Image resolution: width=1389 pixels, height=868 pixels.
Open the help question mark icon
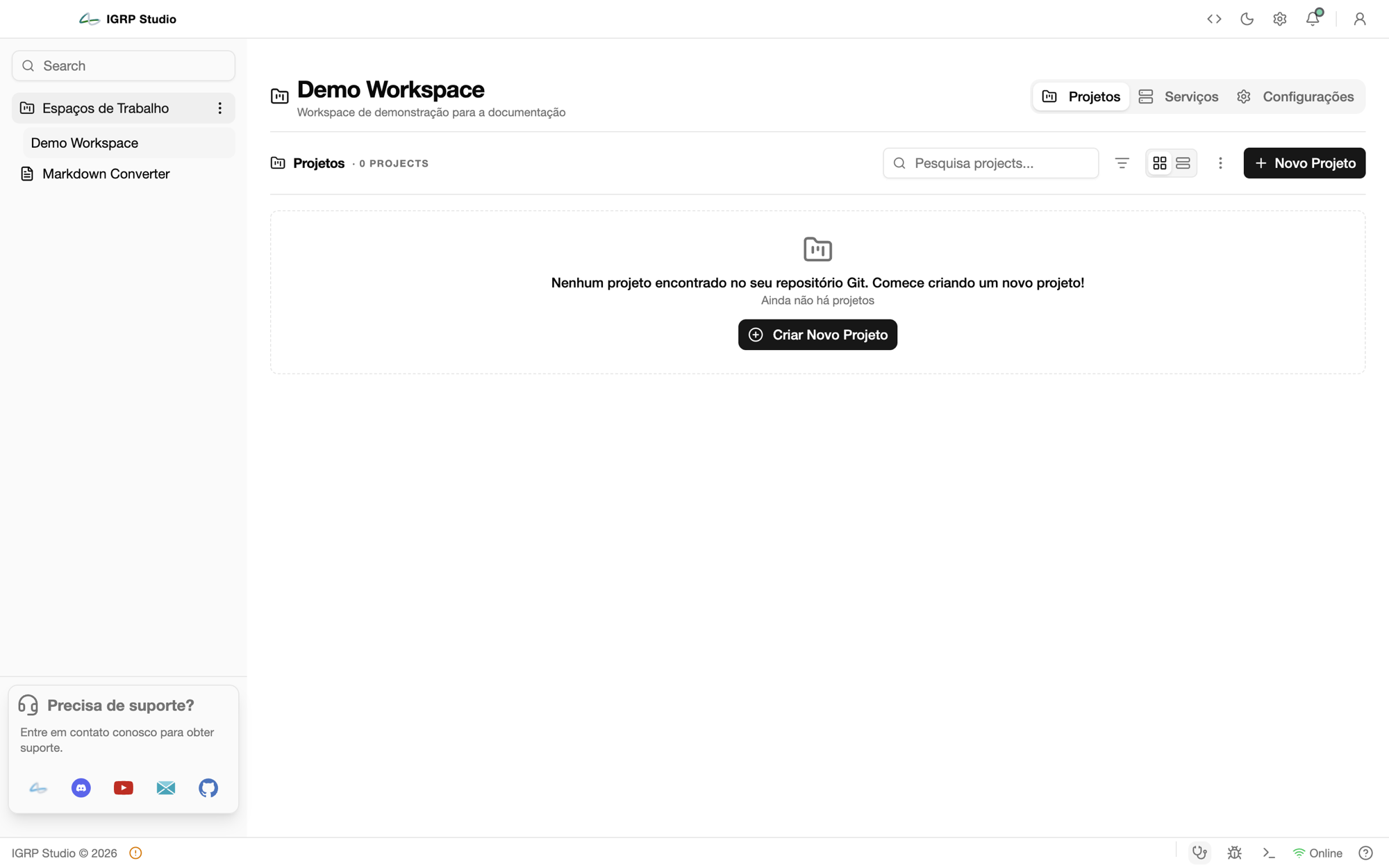1365,853
